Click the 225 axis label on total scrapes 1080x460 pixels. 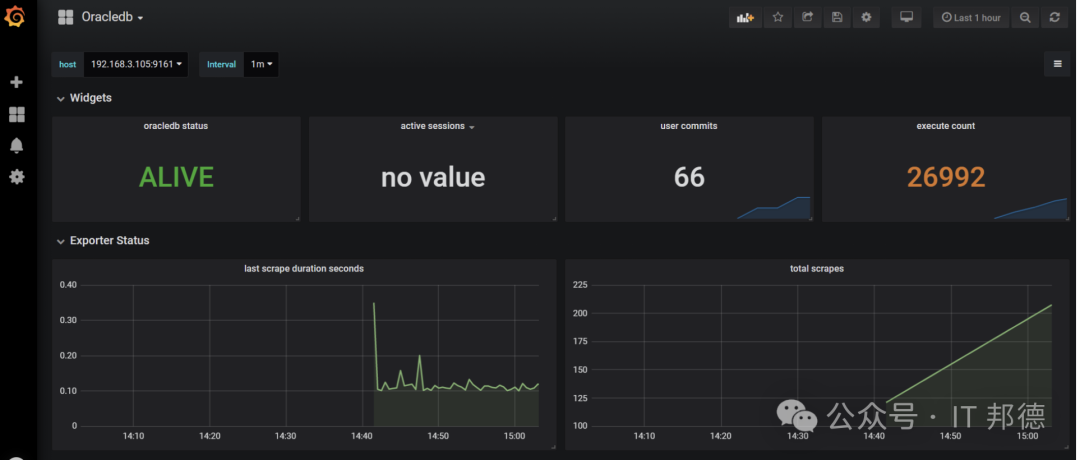tap(581, 284)
